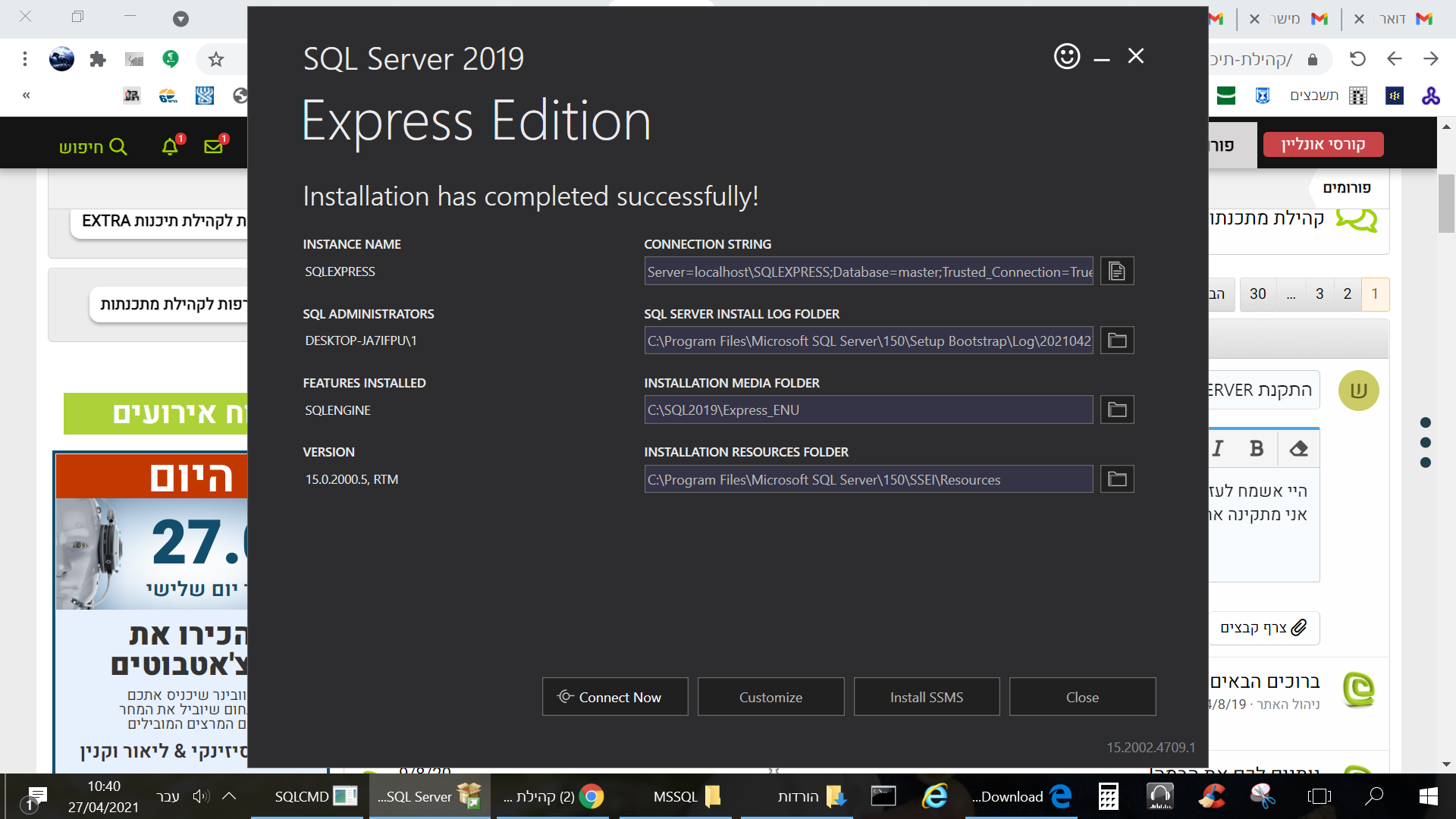Screen dimensions: 1456x819
Task: Go to forum page 2
Action: (1347, 294)
